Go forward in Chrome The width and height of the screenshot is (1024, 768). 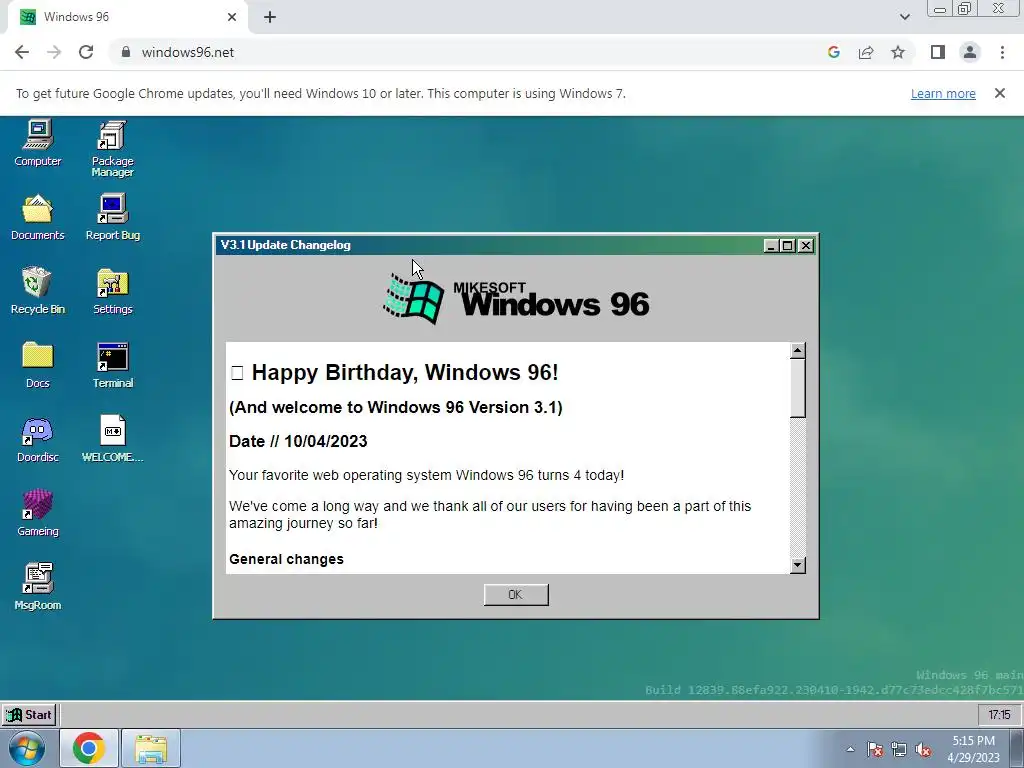click(54, 52)
